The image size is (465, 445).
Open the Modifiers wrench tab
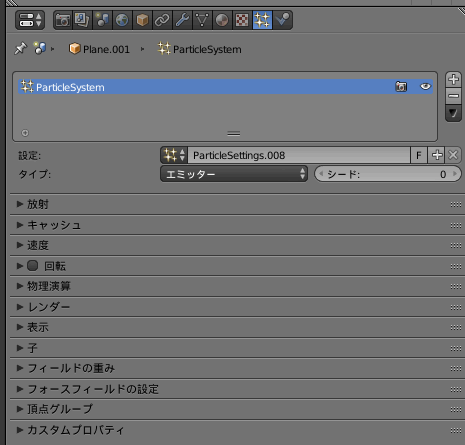click(x=182, y=20)
